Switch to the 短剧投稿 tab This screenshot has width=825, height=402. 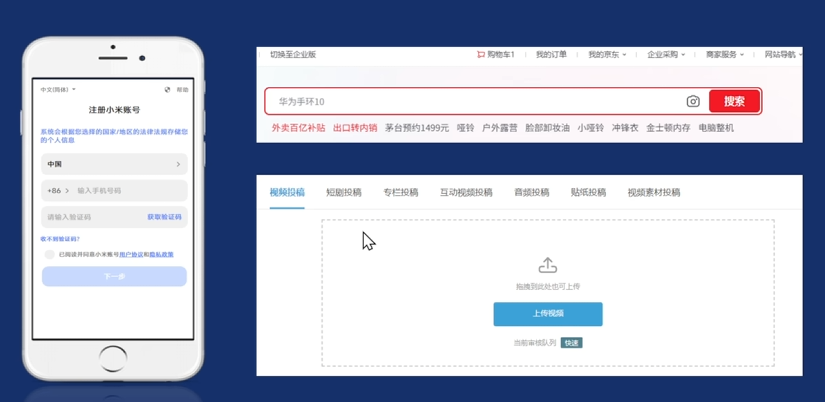(x=344, y=193)
